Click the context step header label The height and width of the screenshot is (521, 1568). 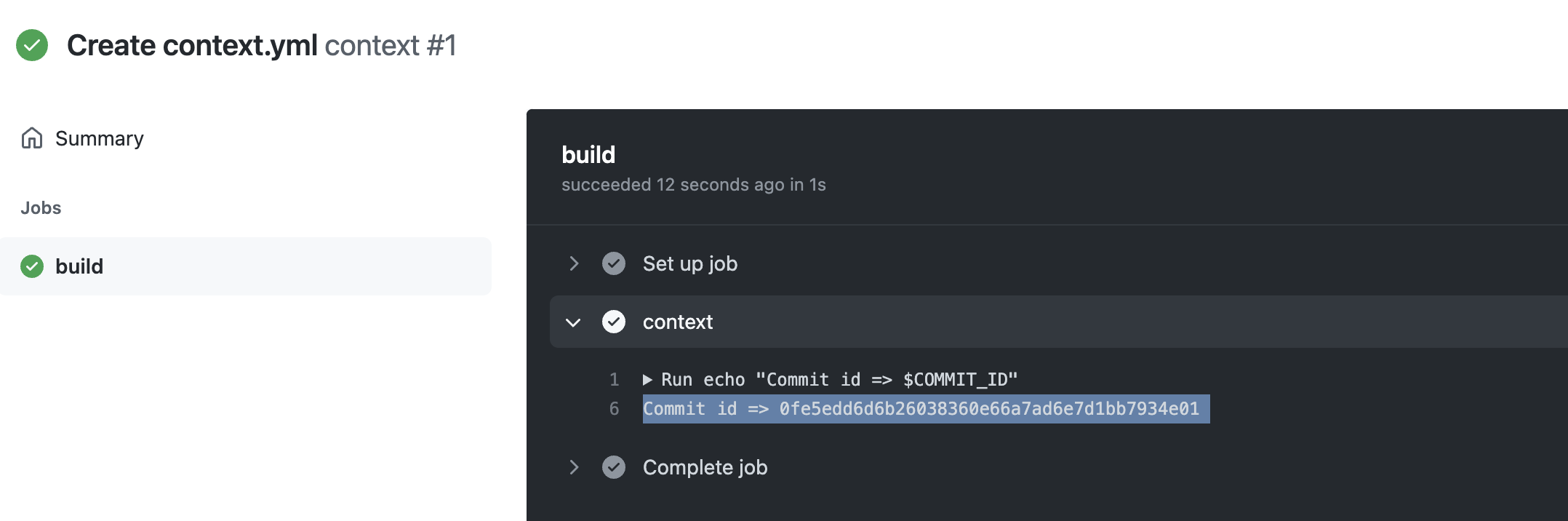[677, 322]
